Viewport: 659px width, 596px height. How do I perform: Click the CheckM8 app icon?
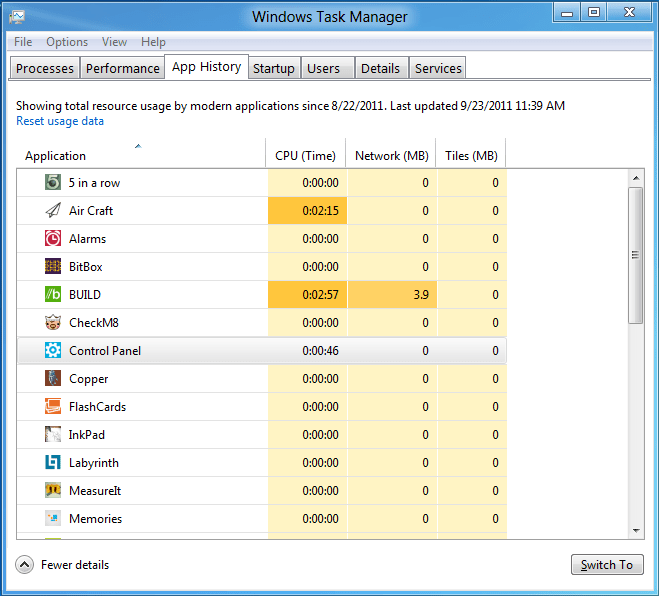pyautogui.click(x=53, y=322)
